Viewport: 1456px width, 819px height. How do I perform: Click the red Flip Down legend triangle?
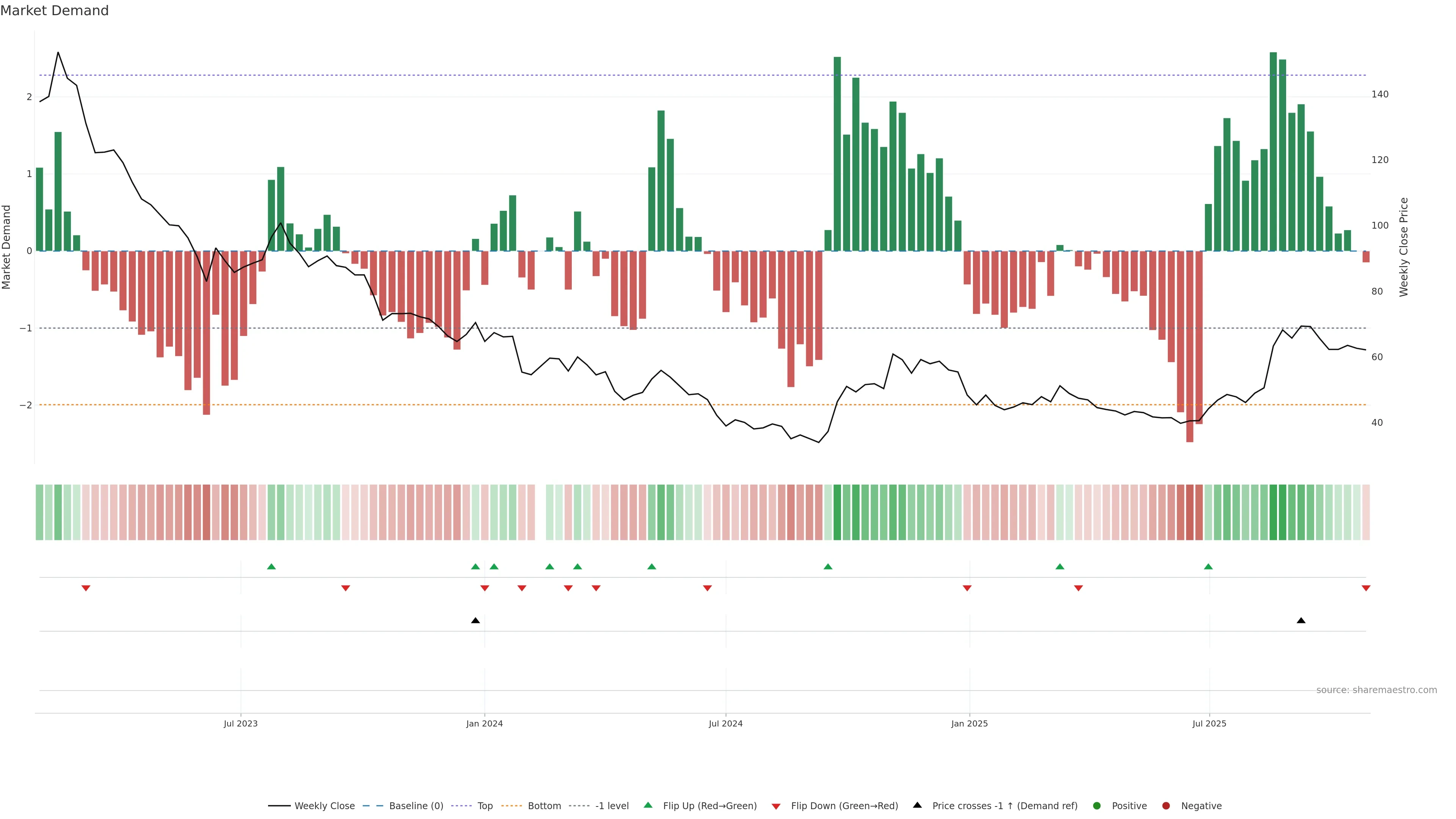point(776,806)
